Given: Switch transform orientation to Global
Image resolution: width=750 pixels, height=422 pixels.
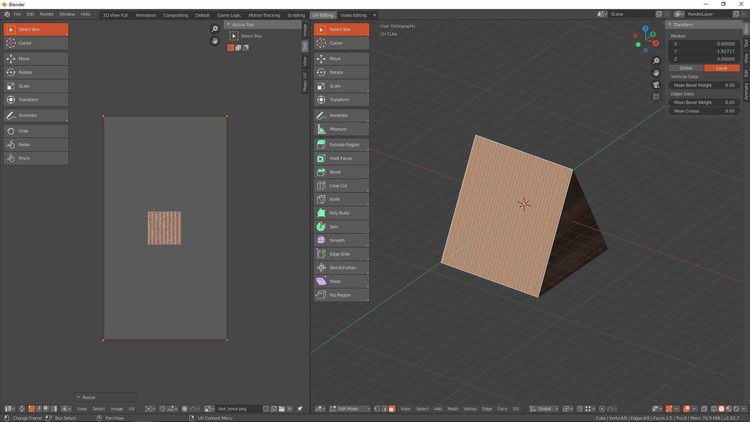Looking at the screenshot, I should click(x=686, y=68).
